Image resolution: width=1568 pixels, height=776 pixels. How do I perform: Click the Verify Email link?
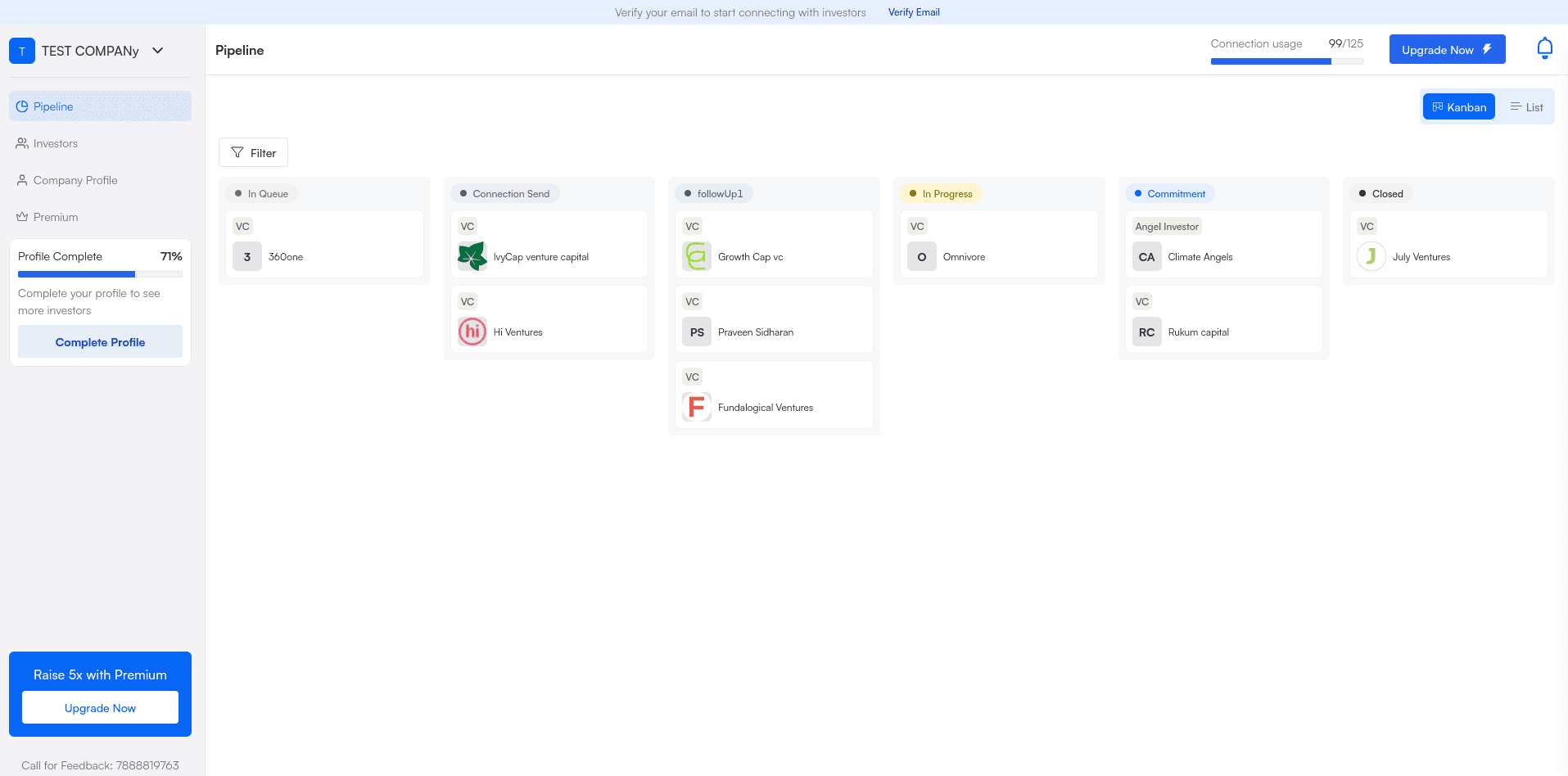[914, 12]
